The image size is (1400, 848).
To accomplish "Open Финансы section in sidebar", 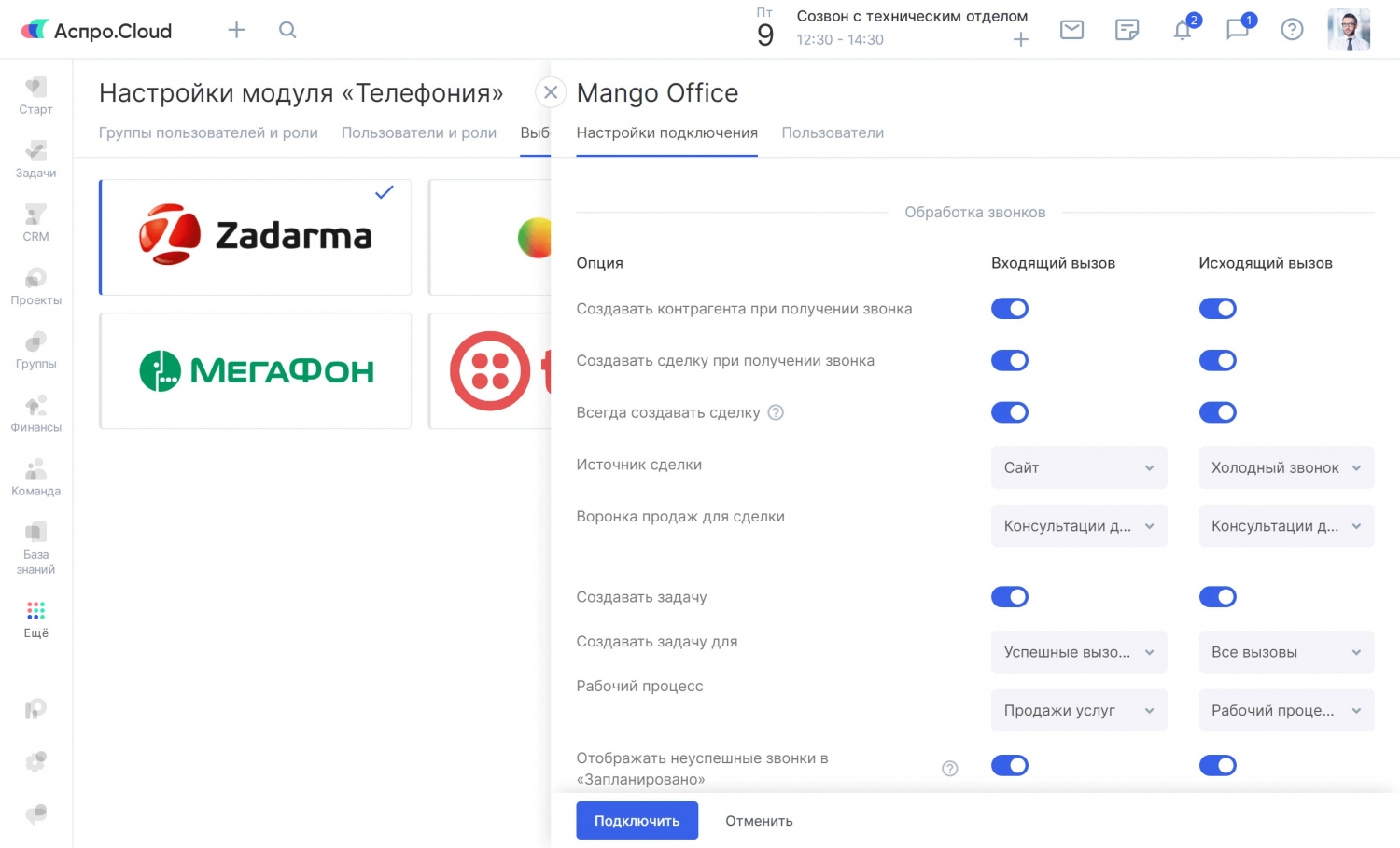I will click(35, 414).
